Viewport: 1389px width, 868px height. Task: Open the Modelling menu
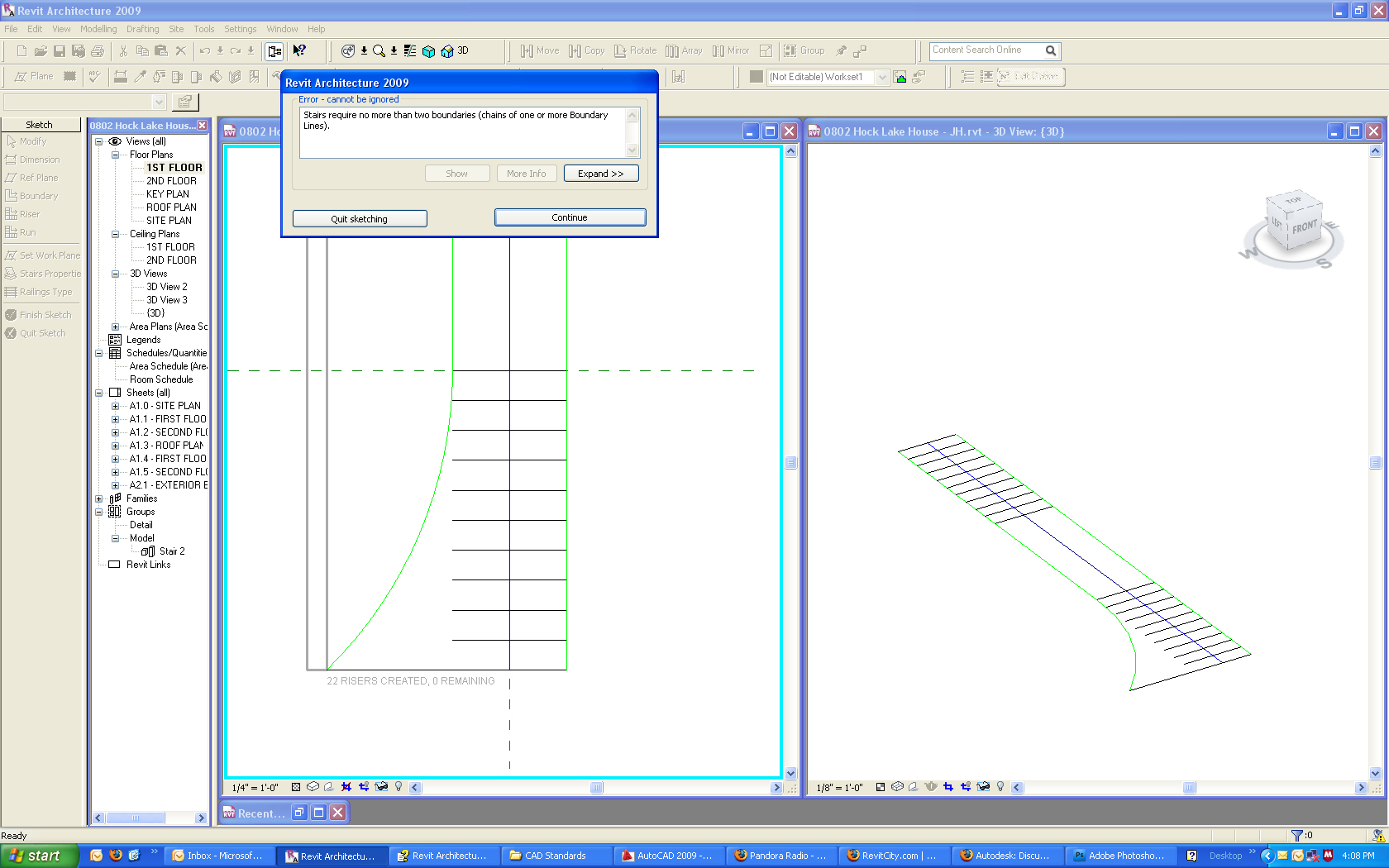[x=98, y=29]
